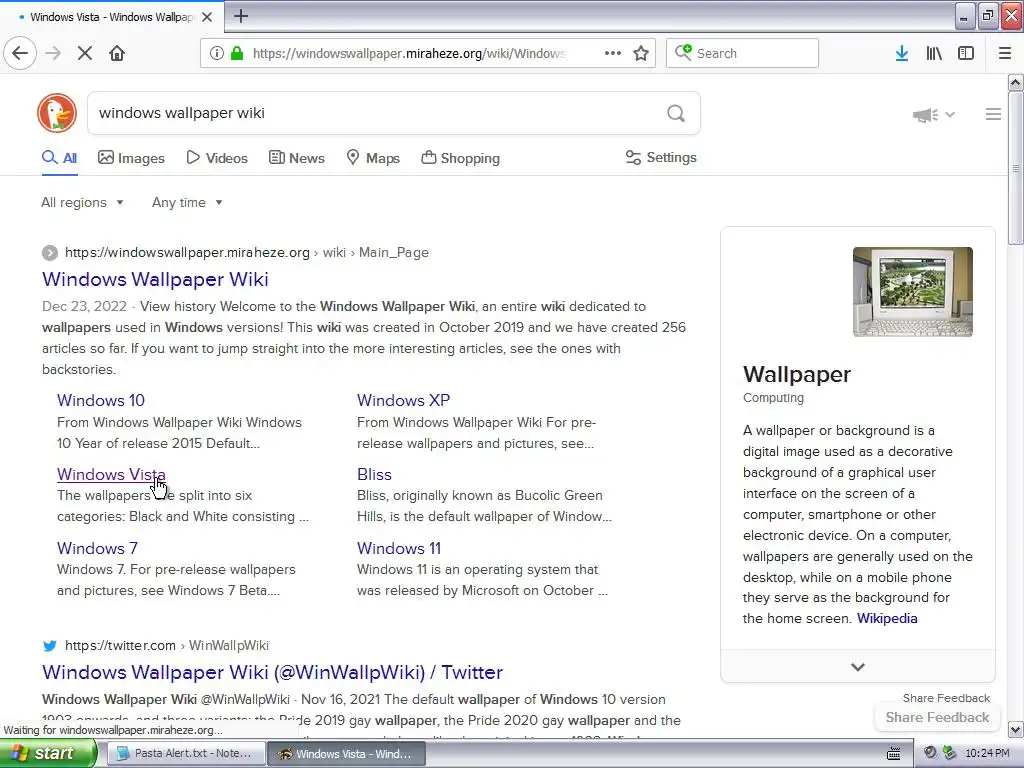Open the Firefox home page icon

tap(117, 53)
